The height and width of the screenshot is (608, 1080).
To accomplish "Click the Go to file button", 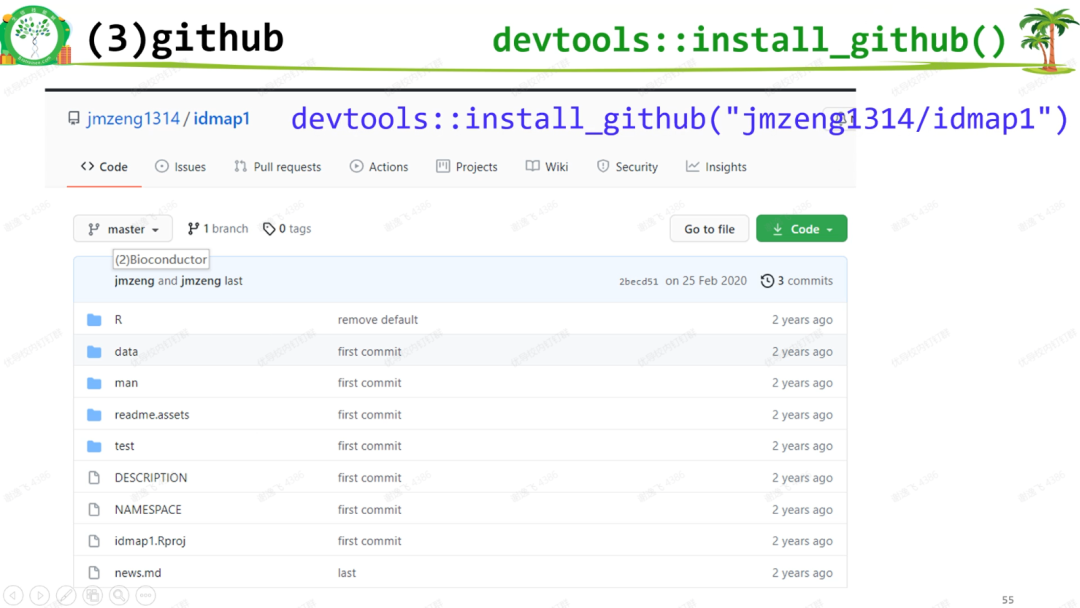I will (x=709, y=229).
